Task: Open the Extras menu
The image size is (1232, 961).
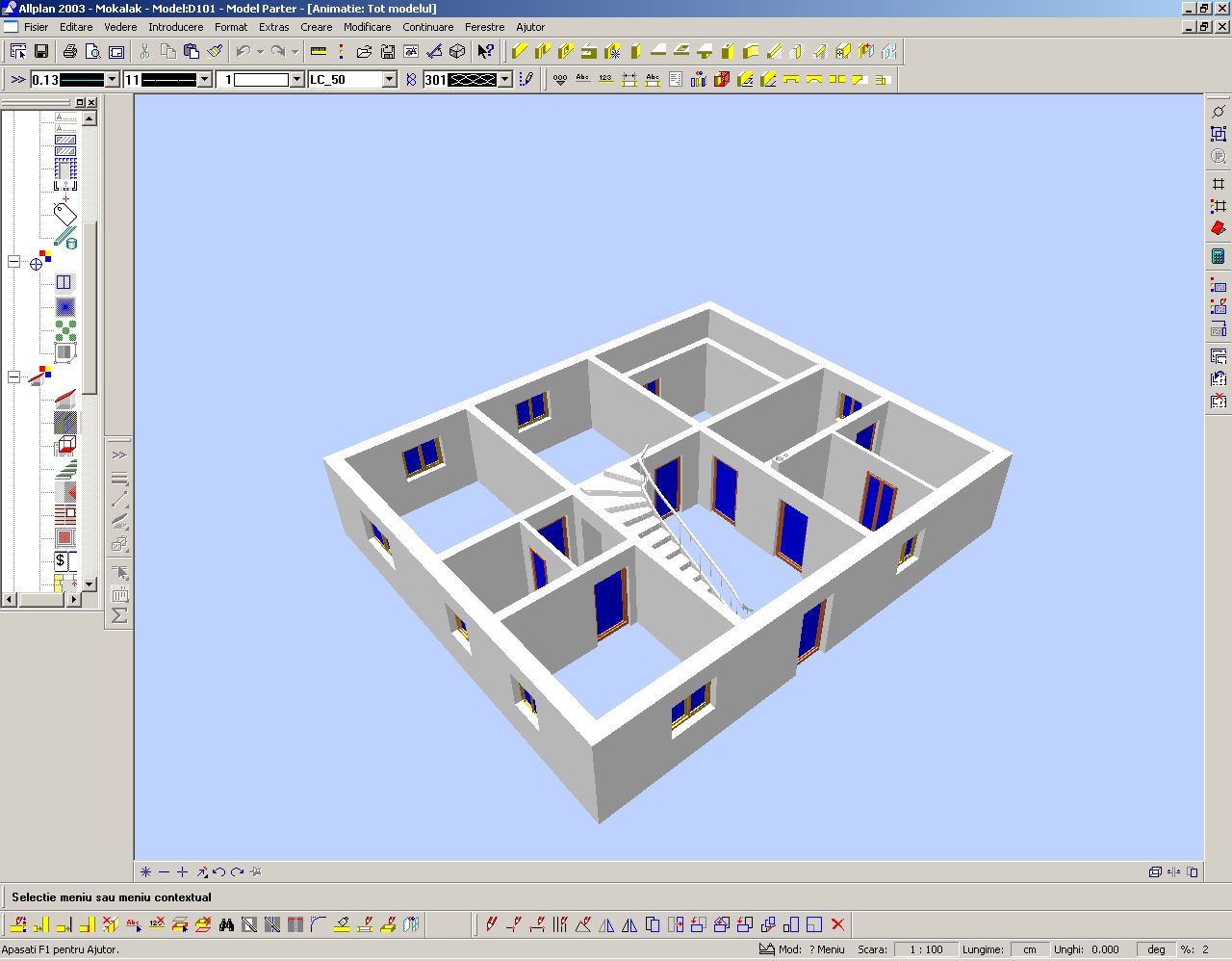Action: click(x=274, y=27)
